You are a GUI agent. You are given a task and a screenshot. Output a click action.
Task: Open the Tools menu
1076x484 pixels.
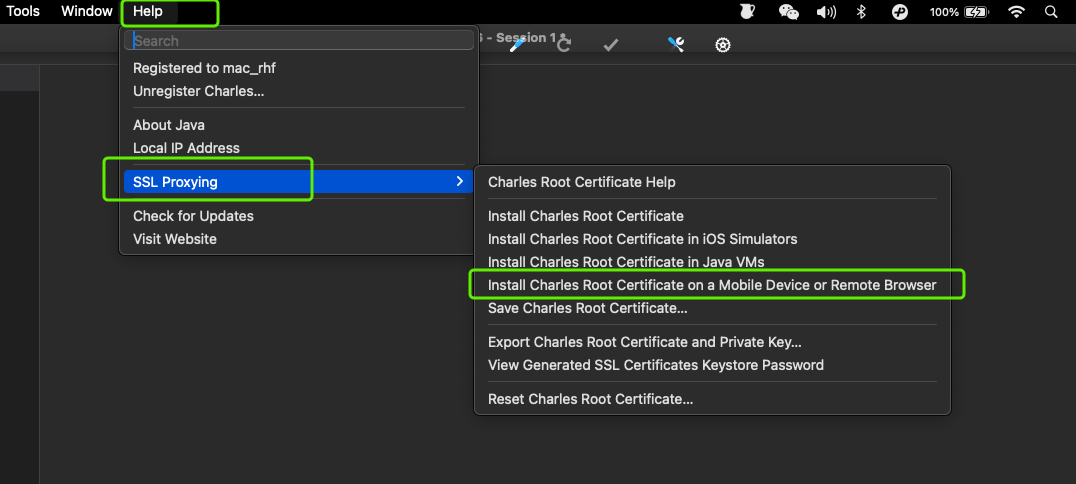coord(23,11)
